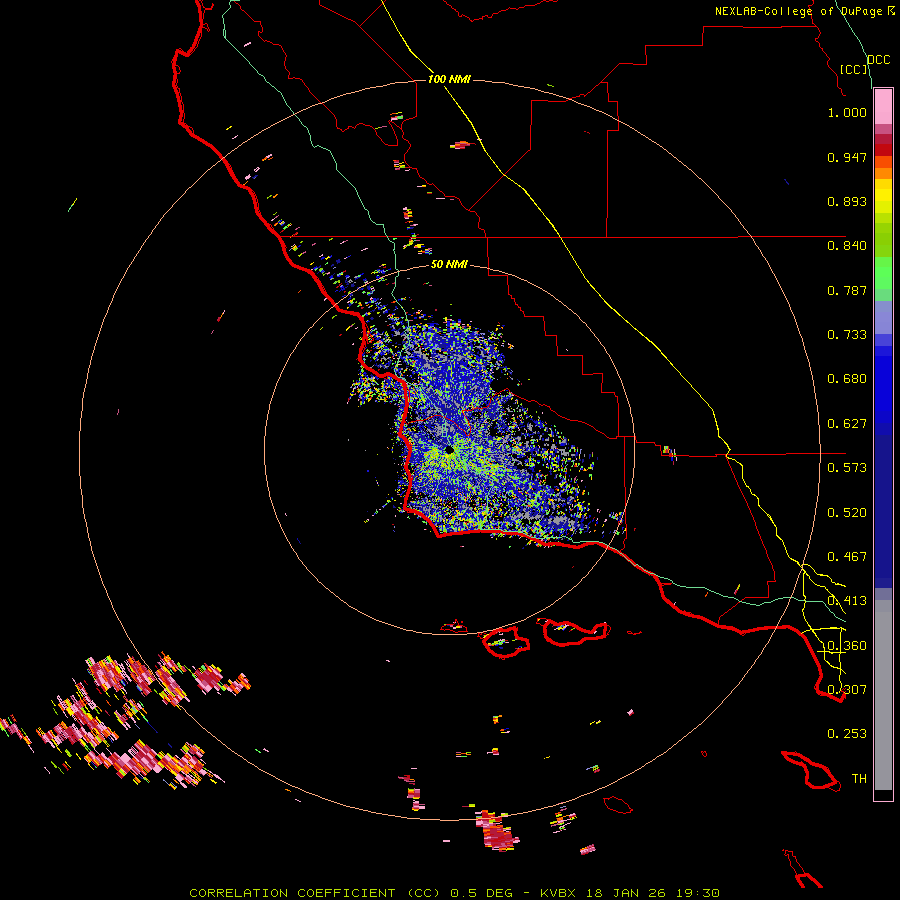Click the TH label on the scale
Screen dimensions: 900x900
point(859,779)
